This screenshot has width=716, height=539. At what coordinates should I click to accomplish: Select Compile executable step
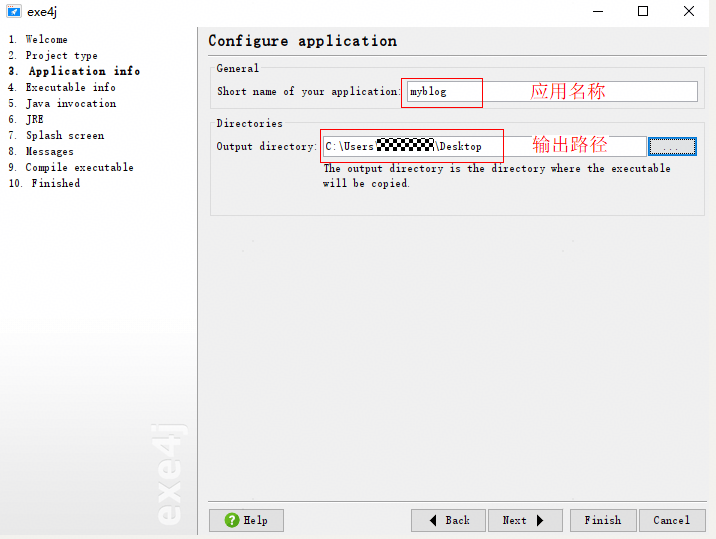[x=71, y=167]
